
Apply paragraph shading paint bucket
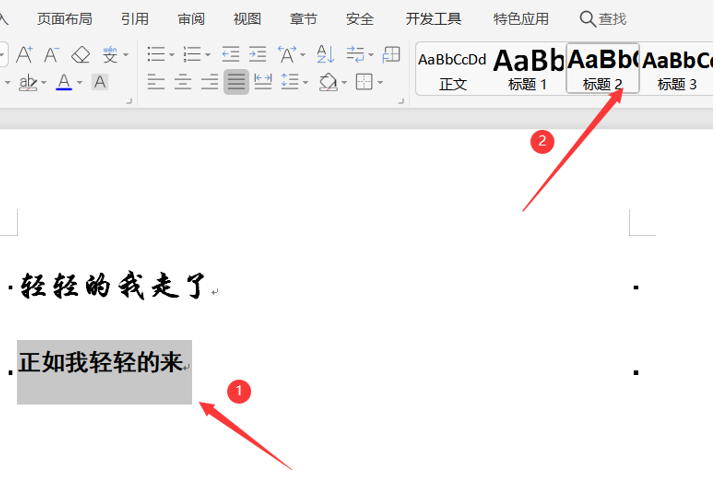pos(328,82)
